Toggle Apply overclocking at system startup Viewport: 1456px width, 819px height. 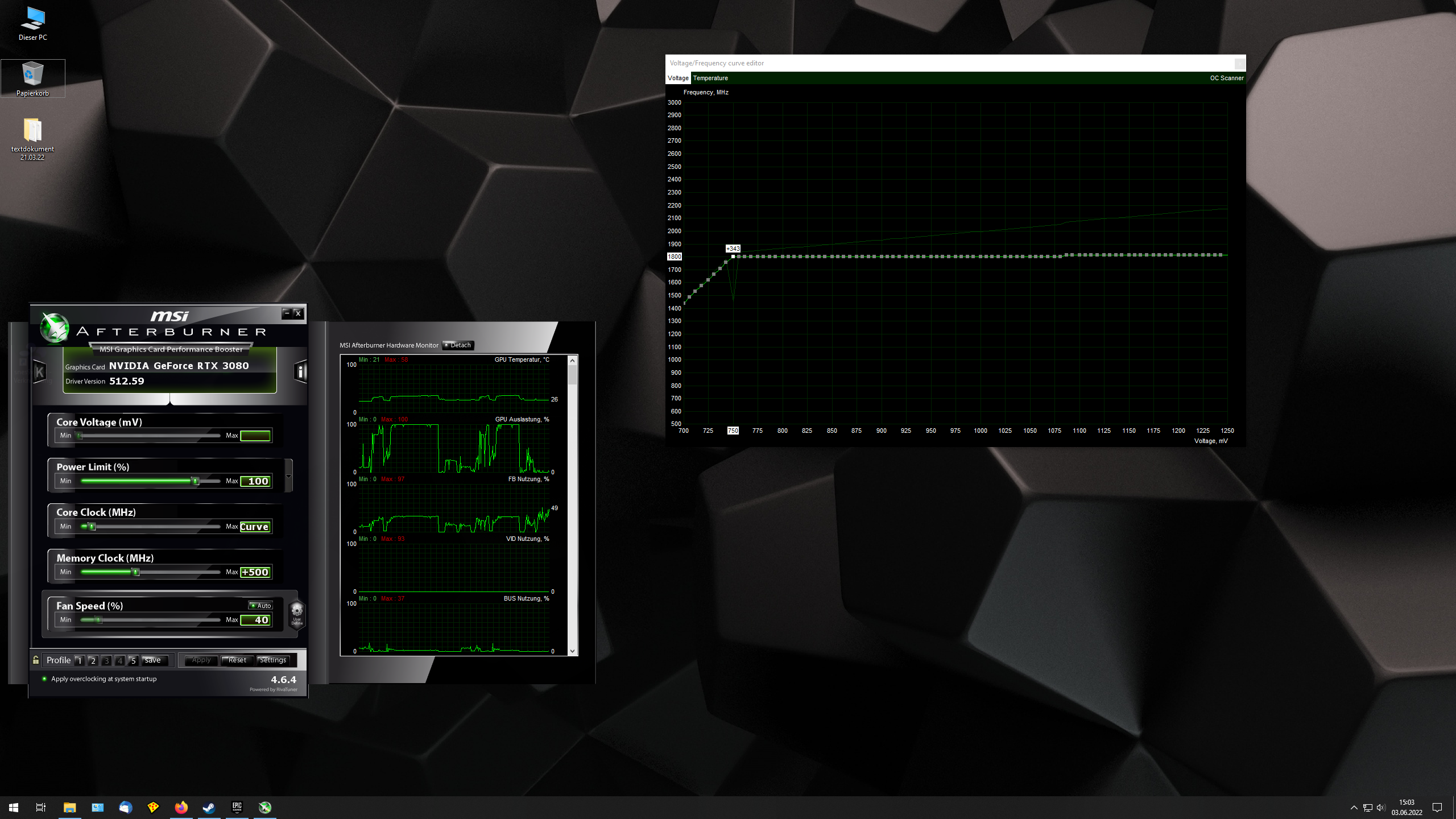pos(44,679)
